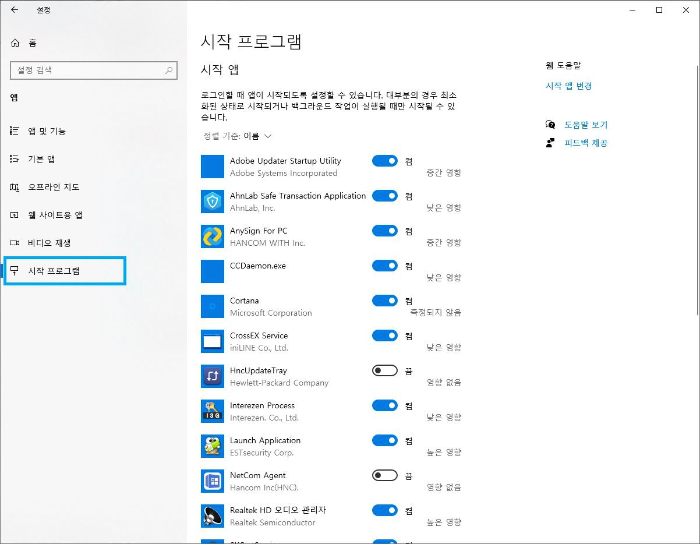700x544 pixels.
Task: Click the 도움말 보기 link
Action: tap(586, 125)
